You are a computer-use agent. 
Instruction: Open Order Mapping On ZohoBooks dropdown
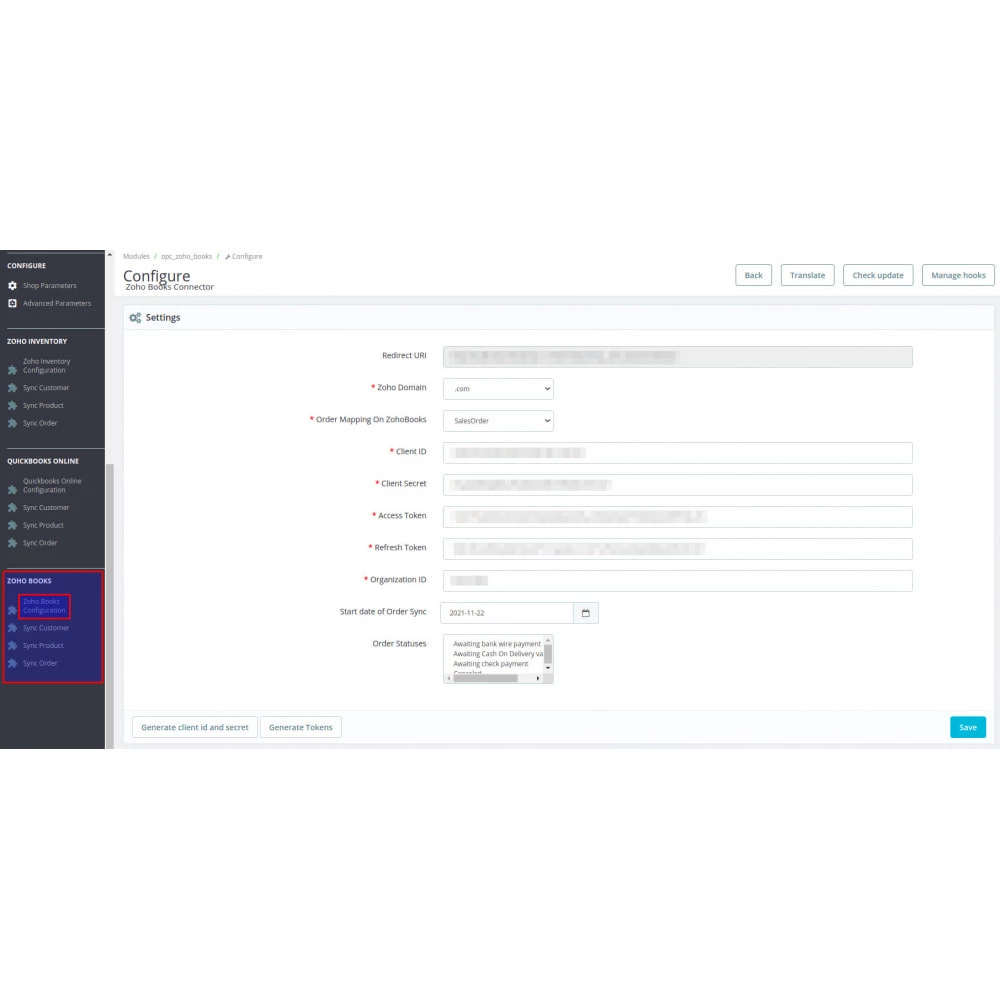498,421
